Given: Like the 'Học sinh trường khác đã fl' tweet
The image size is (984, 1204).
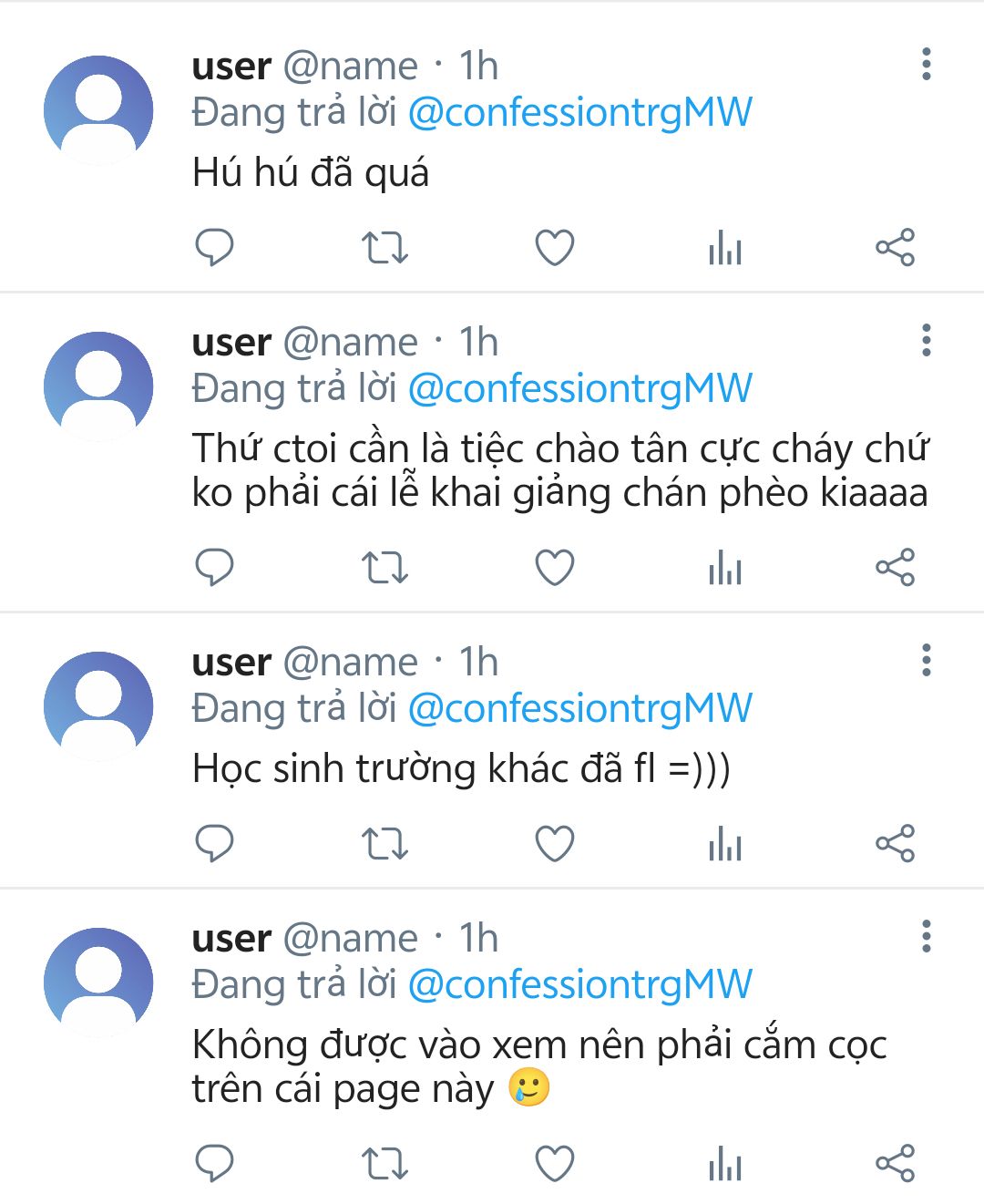Looking at the screenshot, I should (x=554, y=843).
